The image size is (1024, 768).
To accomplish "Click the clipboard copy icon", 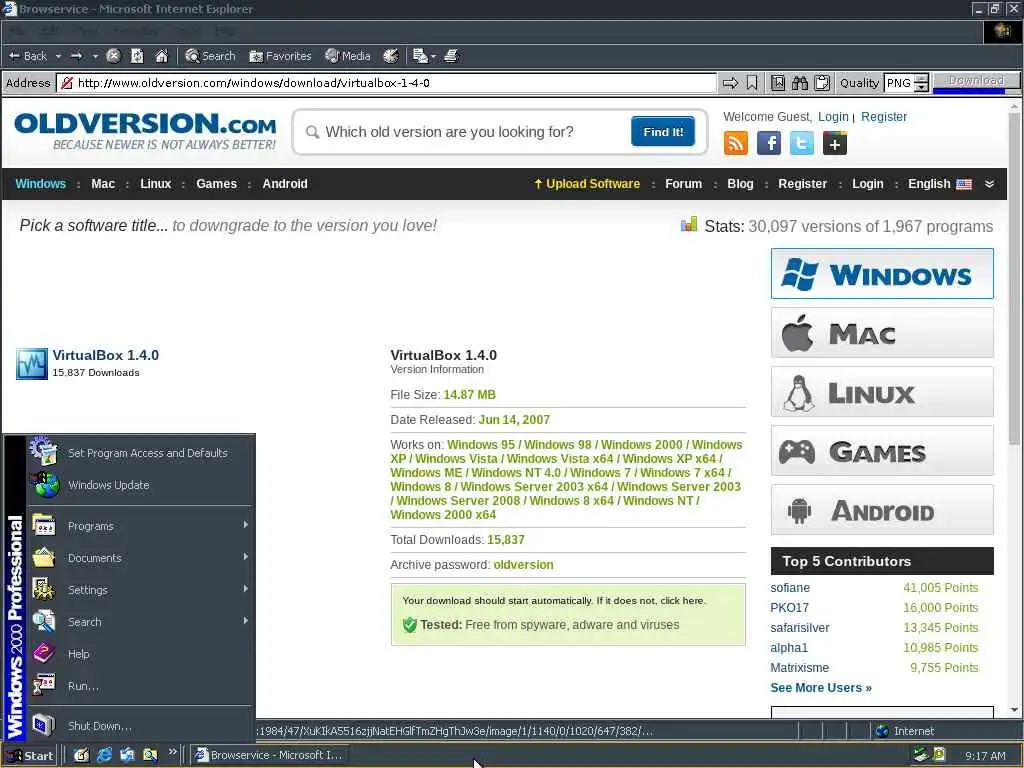I will (822, 83).
